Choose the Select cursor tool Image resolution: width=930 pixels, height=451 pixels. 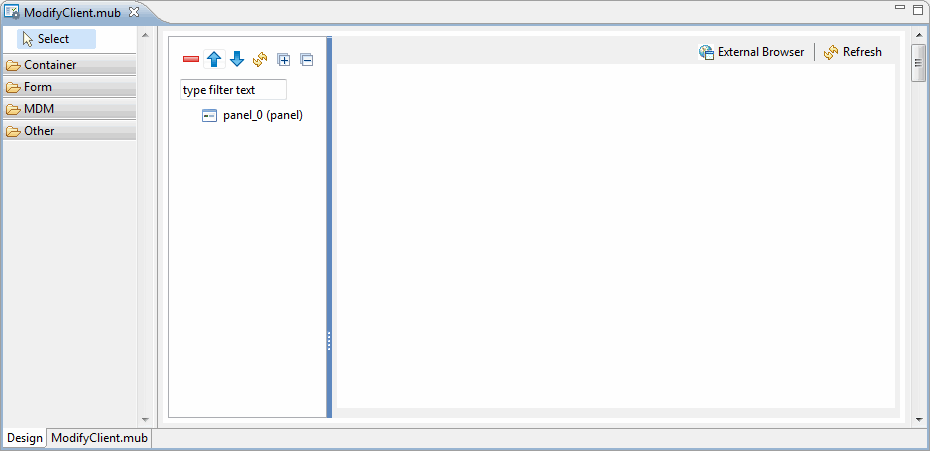[x=56, y=39]
